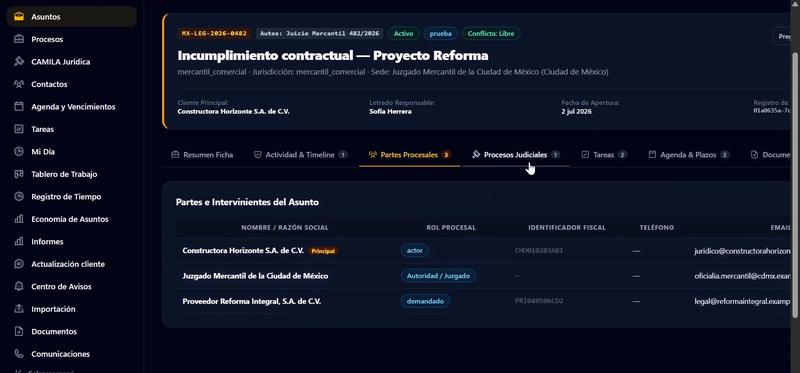This screenshot has height=373, width=800.
Task: Click the Procesos Judiciales gavel icon
Action: (x=476, y=154)
